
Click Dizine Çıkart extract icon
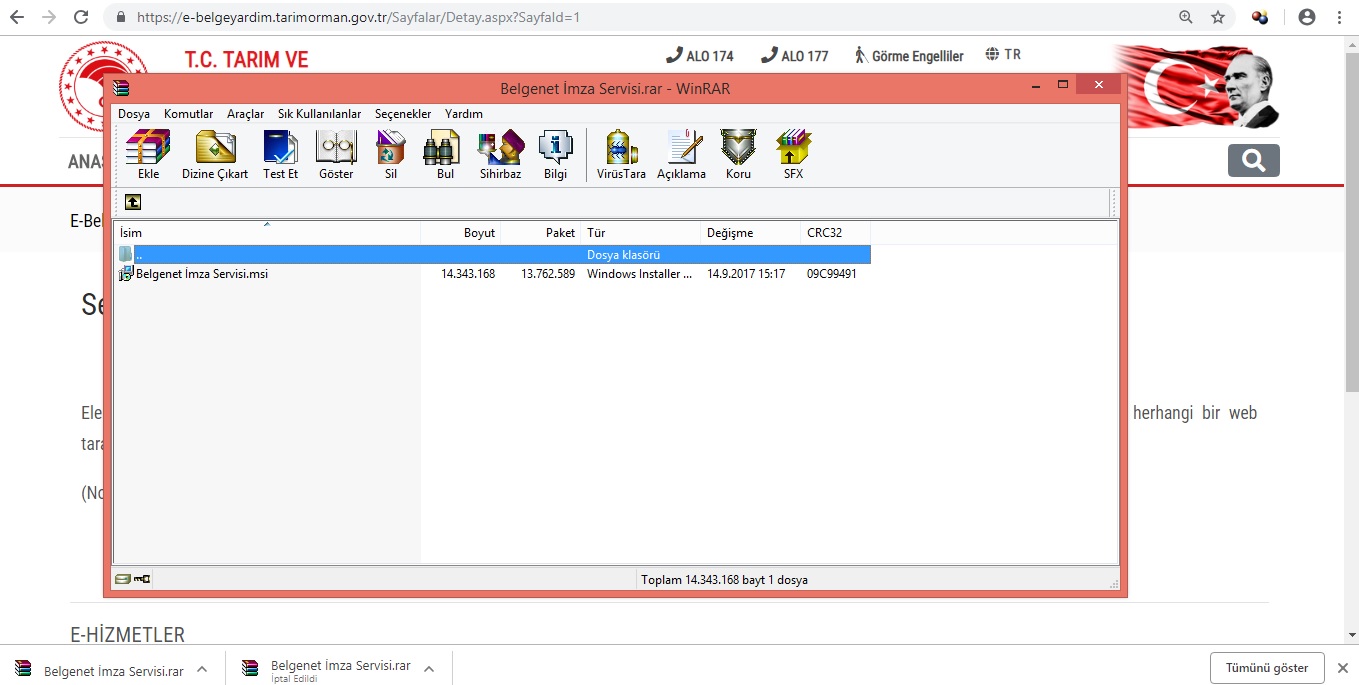[215, 154]
